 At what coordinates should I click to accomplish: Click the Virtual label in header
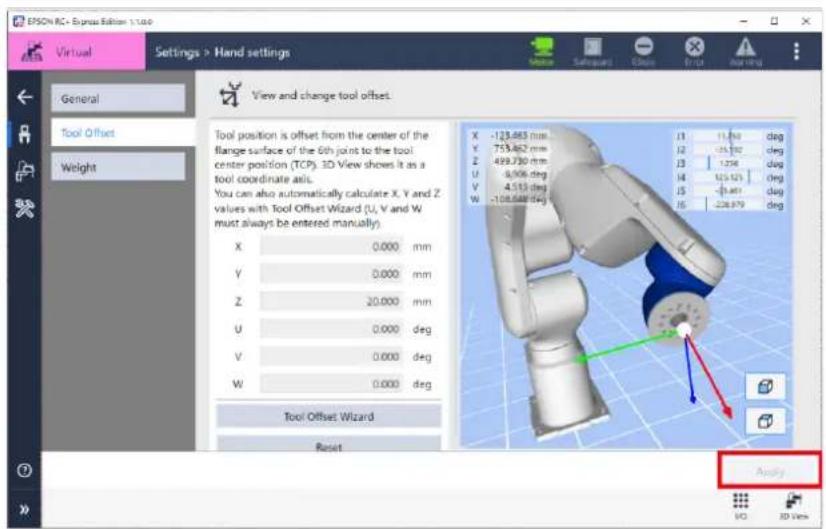click(74, 52)
